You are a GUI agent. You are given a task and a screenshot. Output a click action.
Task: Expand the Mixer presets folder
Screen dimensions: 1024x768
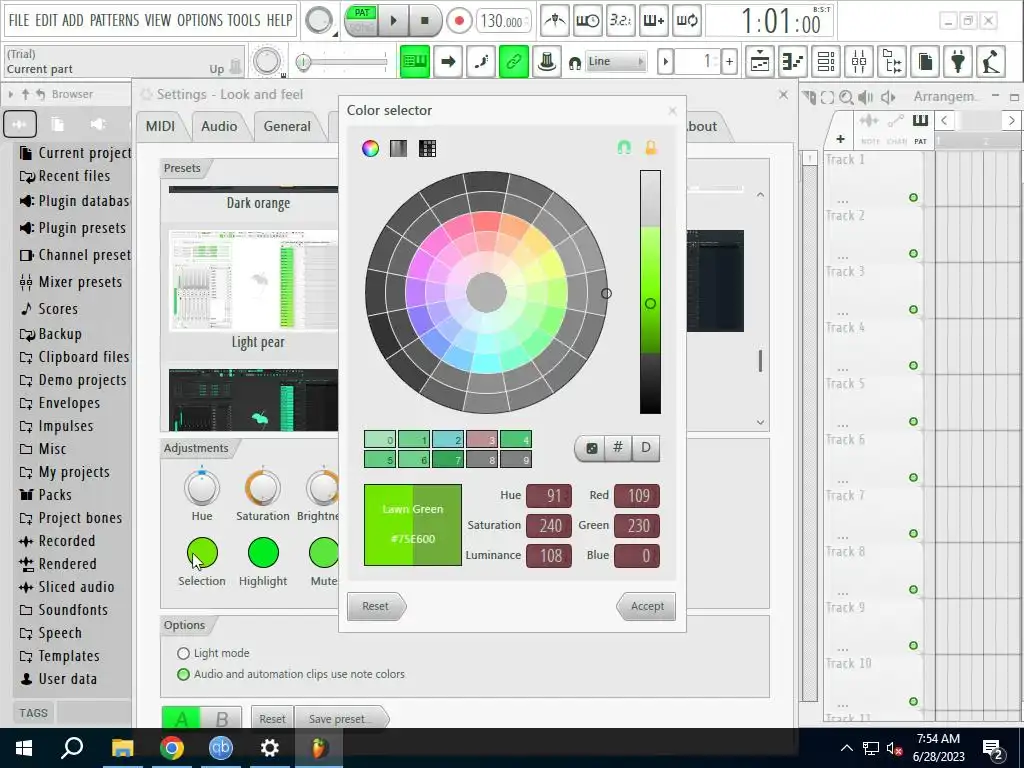tap(71, 282)
